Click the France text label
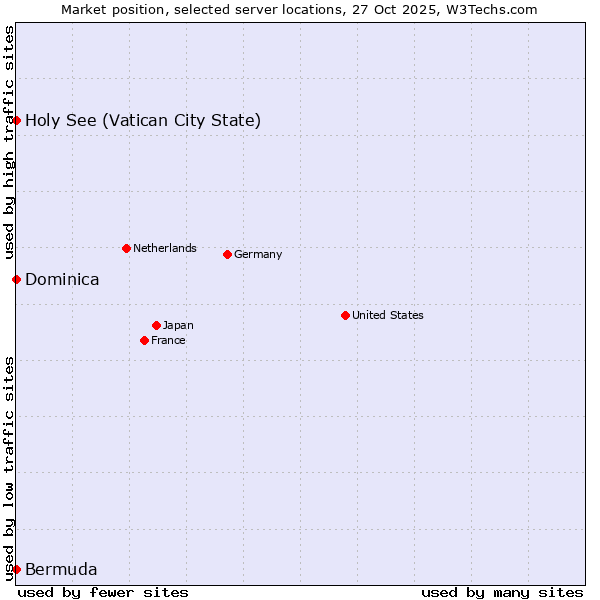The image size is (600, 600). (x=168, y=341)
